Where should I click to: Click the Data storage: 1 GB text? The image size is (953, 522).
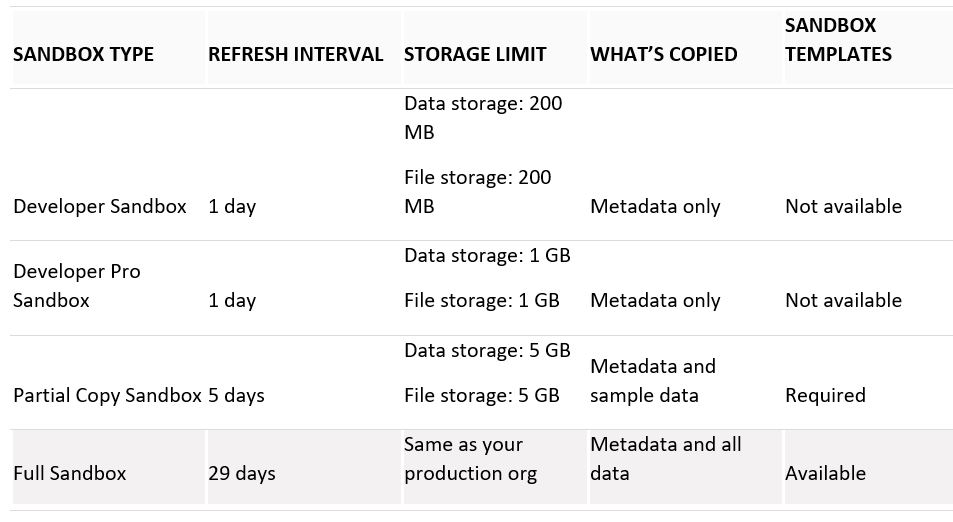click(487, 255)
